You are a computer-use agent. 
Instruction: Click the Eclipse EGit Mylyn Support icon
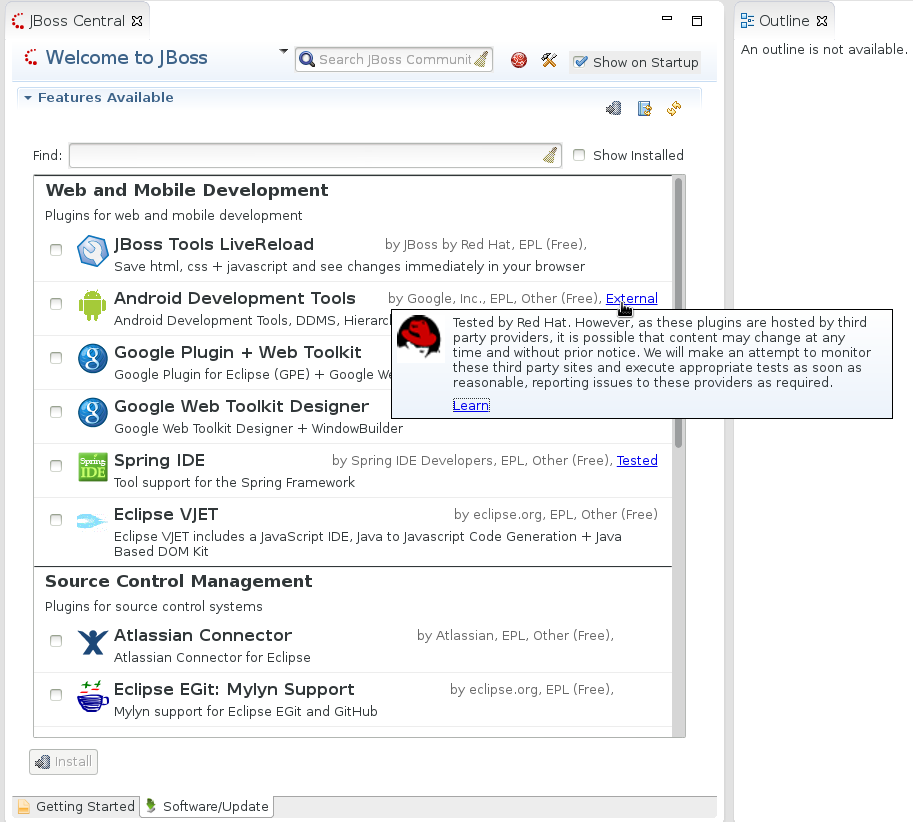click(93, 696)
